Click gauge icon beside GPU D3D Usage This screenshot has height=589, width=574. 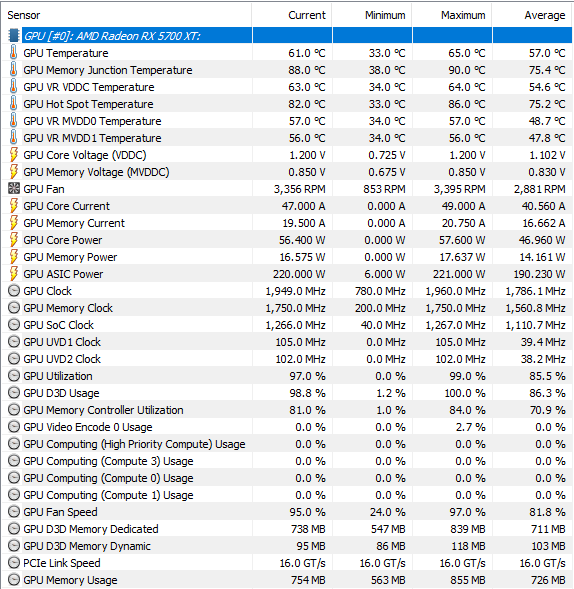[14, 393]
